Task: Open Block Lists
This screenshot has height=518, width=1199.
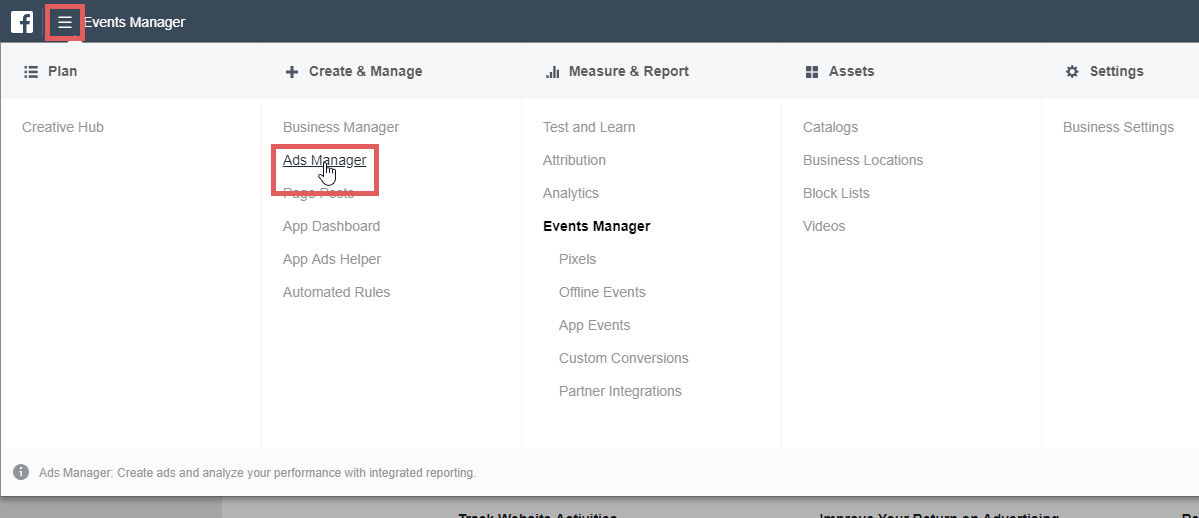Action: point(836,193)
